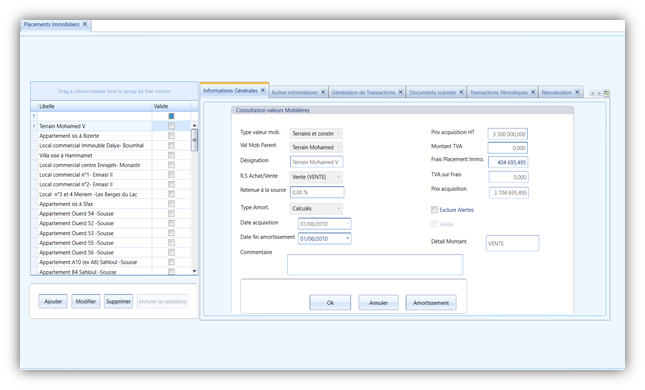Open the Date fin amortissement date picker
This screenshot has height=390, width=645.
(x=348, y=239)
